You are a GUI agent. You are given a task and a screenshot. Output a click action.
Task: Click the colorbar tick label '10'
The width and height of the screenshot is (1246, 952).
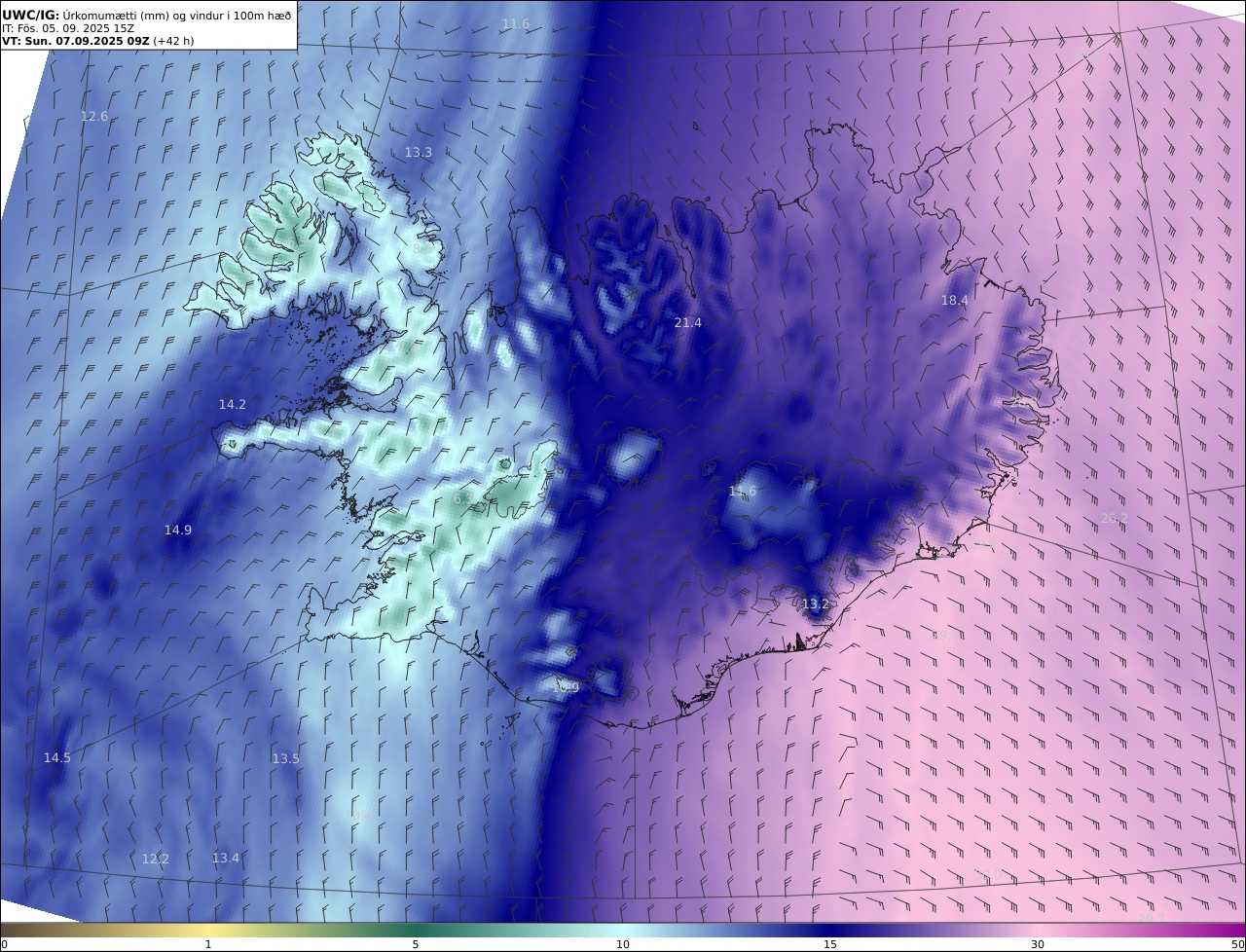(x=623, y=944)
